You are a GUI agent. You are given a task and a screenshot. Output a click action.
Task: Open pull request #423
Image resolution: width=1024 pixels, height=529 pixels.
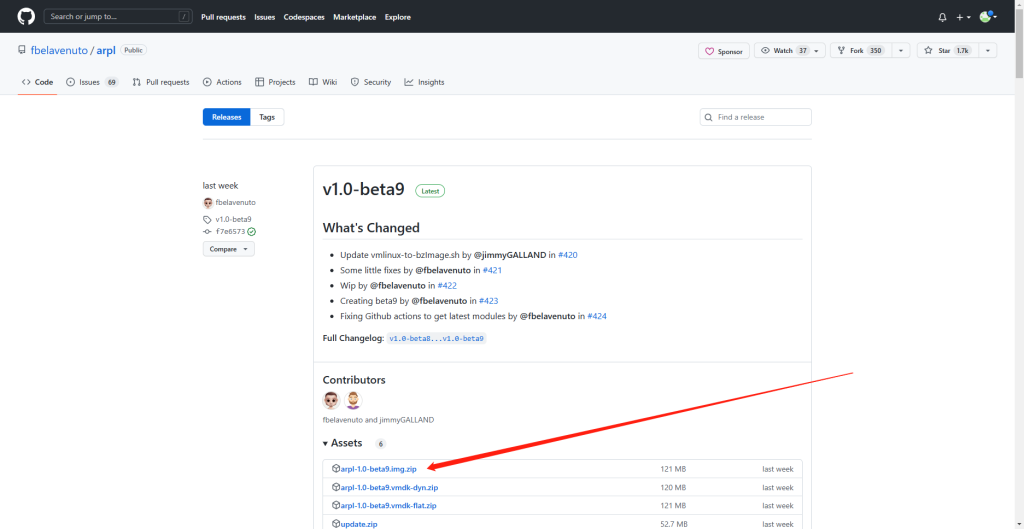[488, 300]
